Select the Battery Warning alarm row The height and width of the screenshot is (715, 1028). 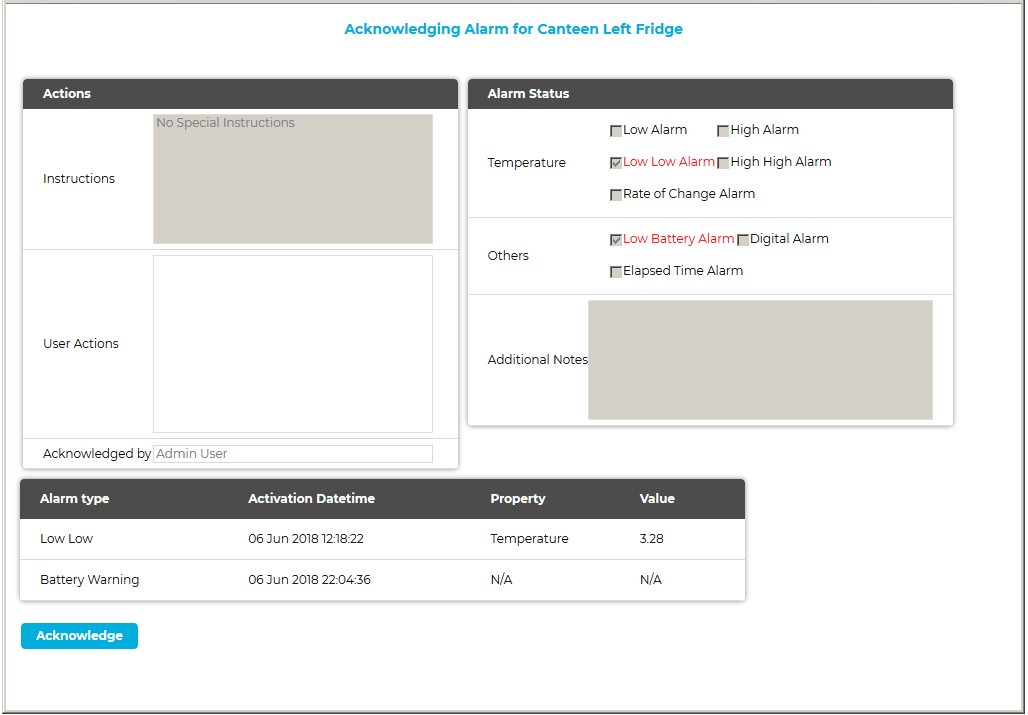pyautogui.click(x=382, y=580)
